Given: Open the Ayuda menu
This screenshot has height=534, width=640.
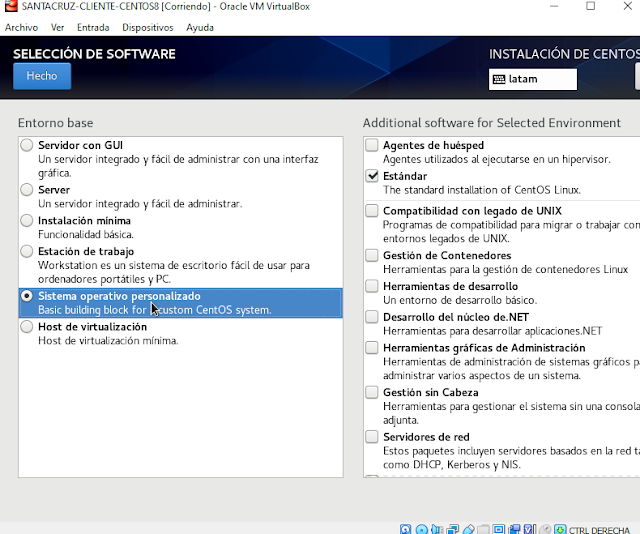Looking at the screenshot, I should click(x=200, y=27).
